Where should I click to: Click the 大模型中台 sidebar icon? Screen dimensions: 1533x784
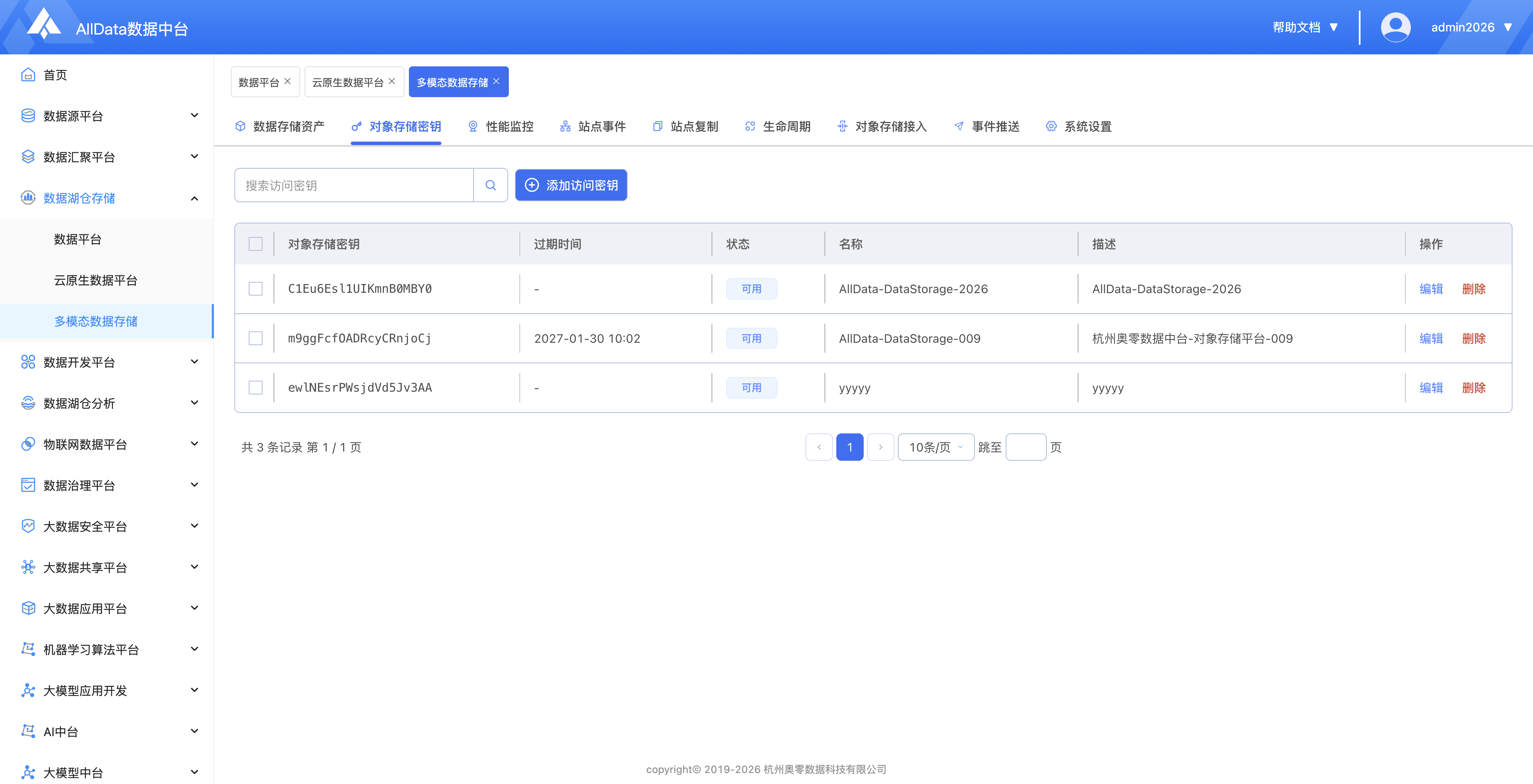28,772
